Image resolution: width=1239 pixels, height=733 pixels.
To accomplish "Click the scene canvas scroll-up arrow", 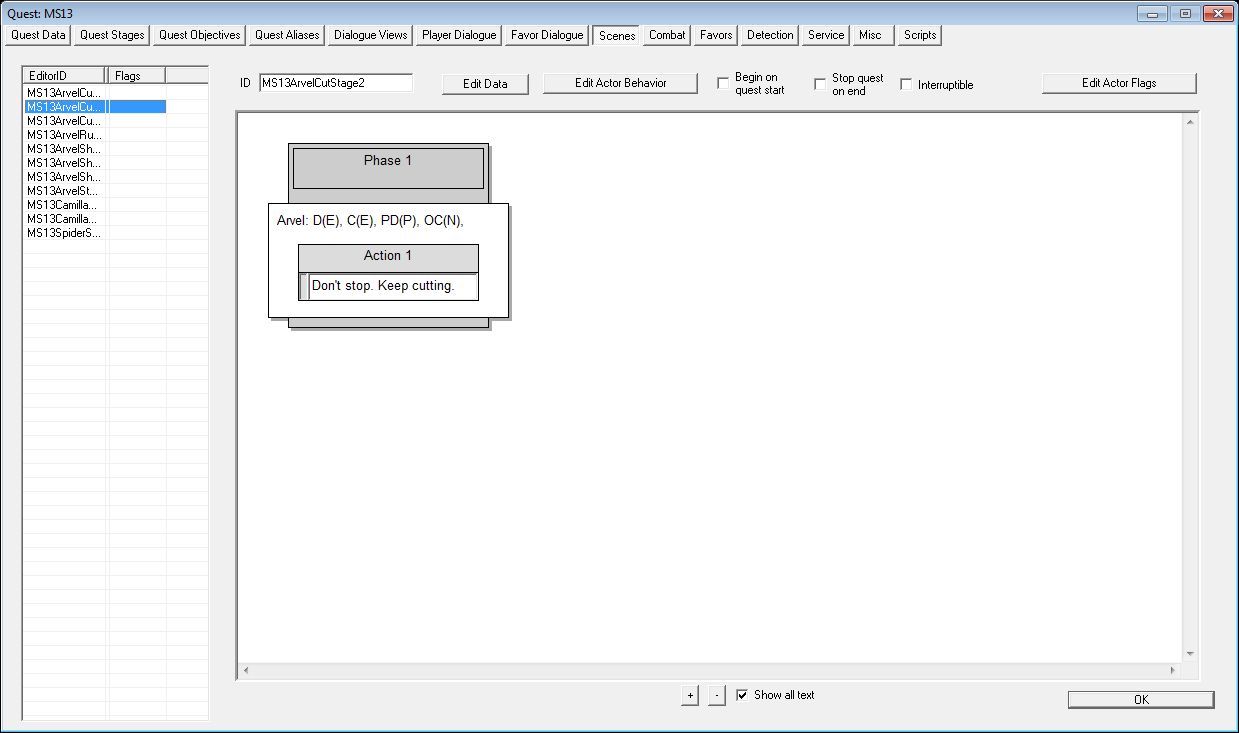I will pyautogui.click(x=1190, y=123).
